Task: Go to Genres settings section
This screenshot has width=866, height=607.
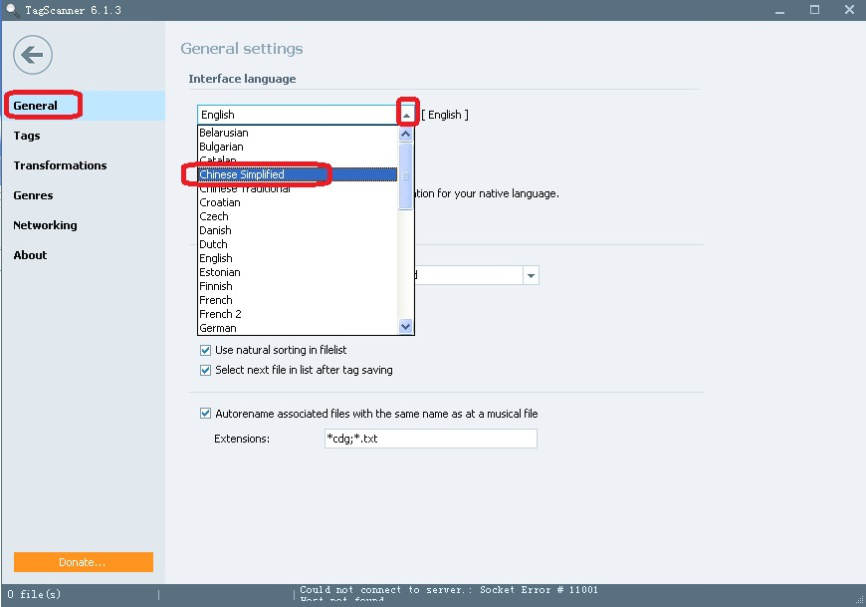Action: 33,196
